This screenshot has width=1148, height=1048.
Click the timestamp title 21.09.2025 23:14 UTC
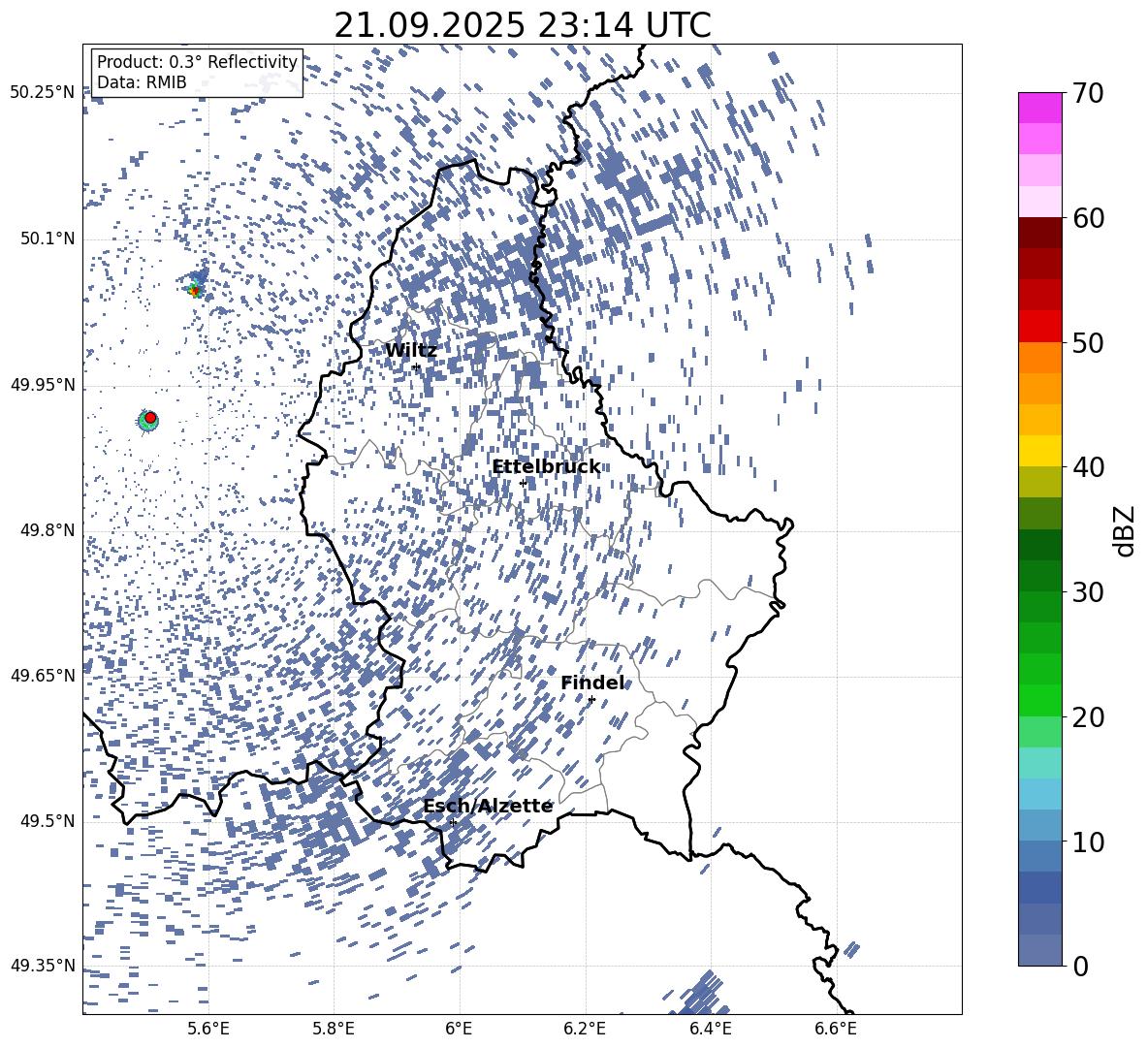coord(522,25)
